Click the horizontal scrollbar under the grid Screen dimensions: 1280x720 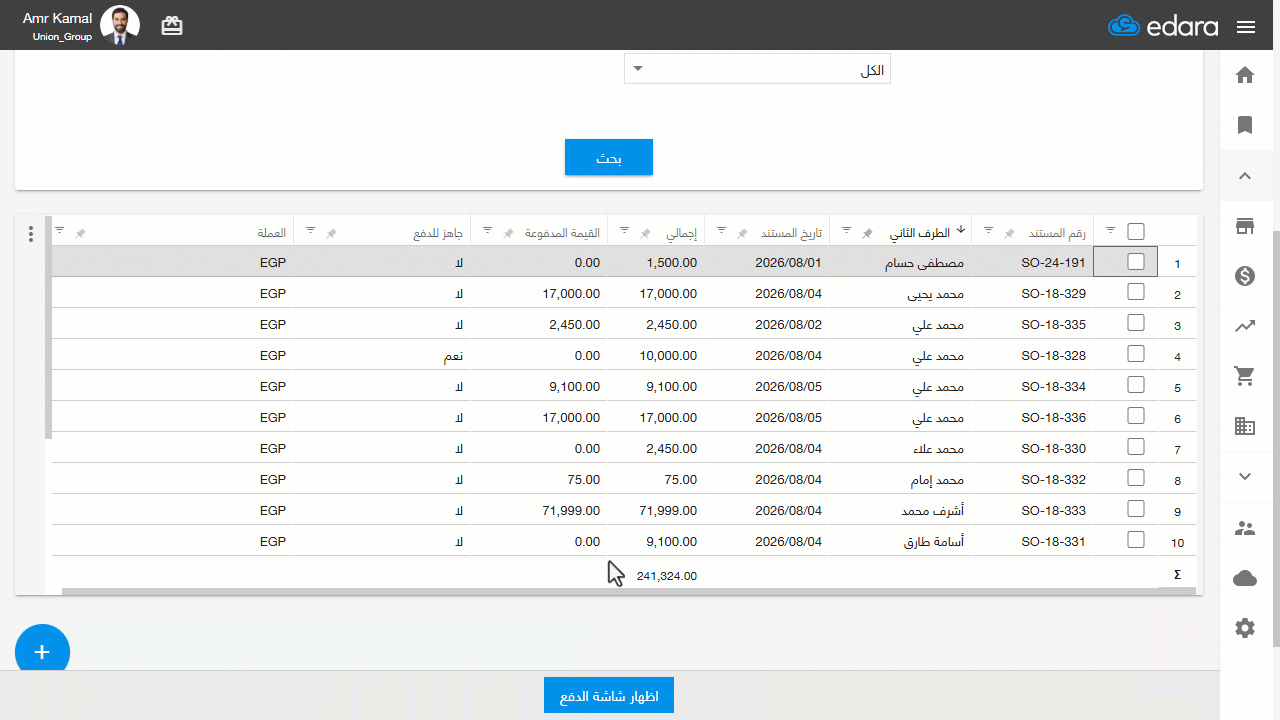(628, 591)
